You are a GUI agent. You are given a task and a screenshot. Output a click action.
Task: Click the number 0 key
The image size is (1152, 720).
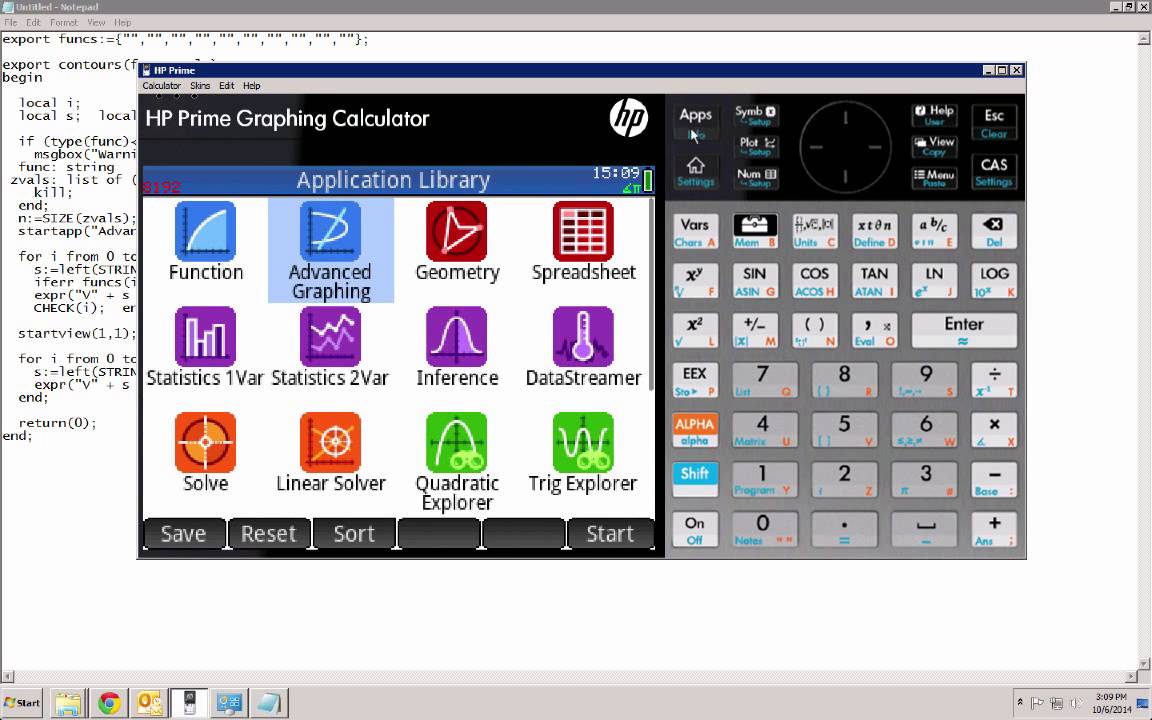coord(764,530)
